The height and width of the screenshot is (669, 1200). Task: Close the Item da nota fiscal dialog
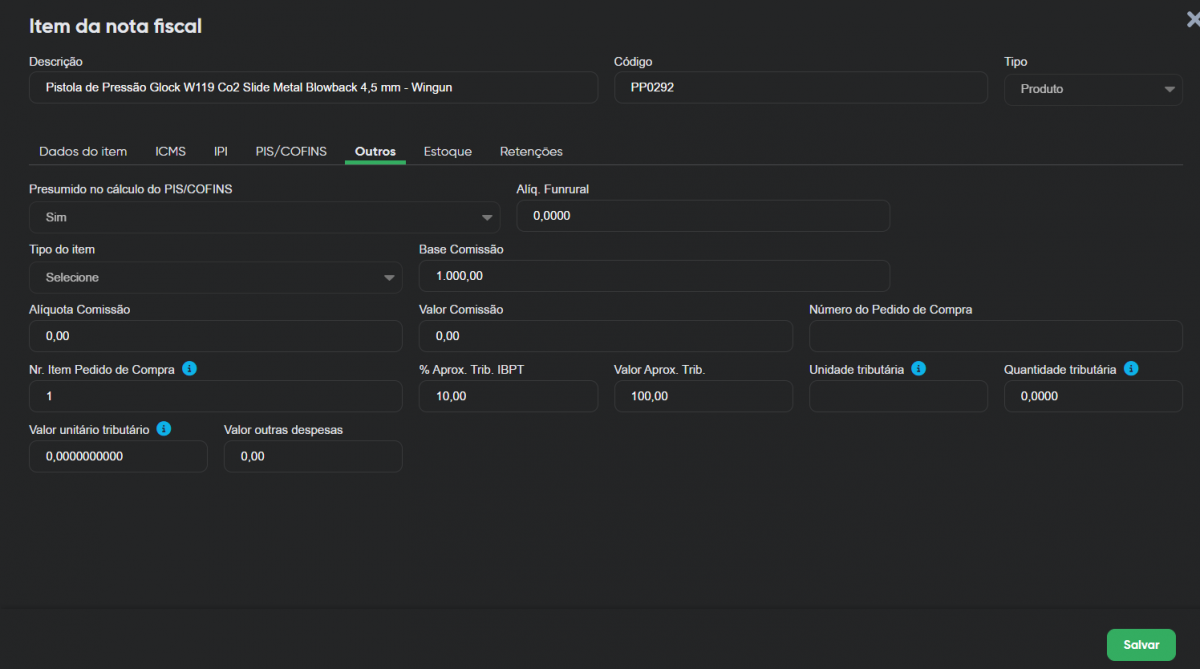pyautogui.click(x=1192, y=19)
